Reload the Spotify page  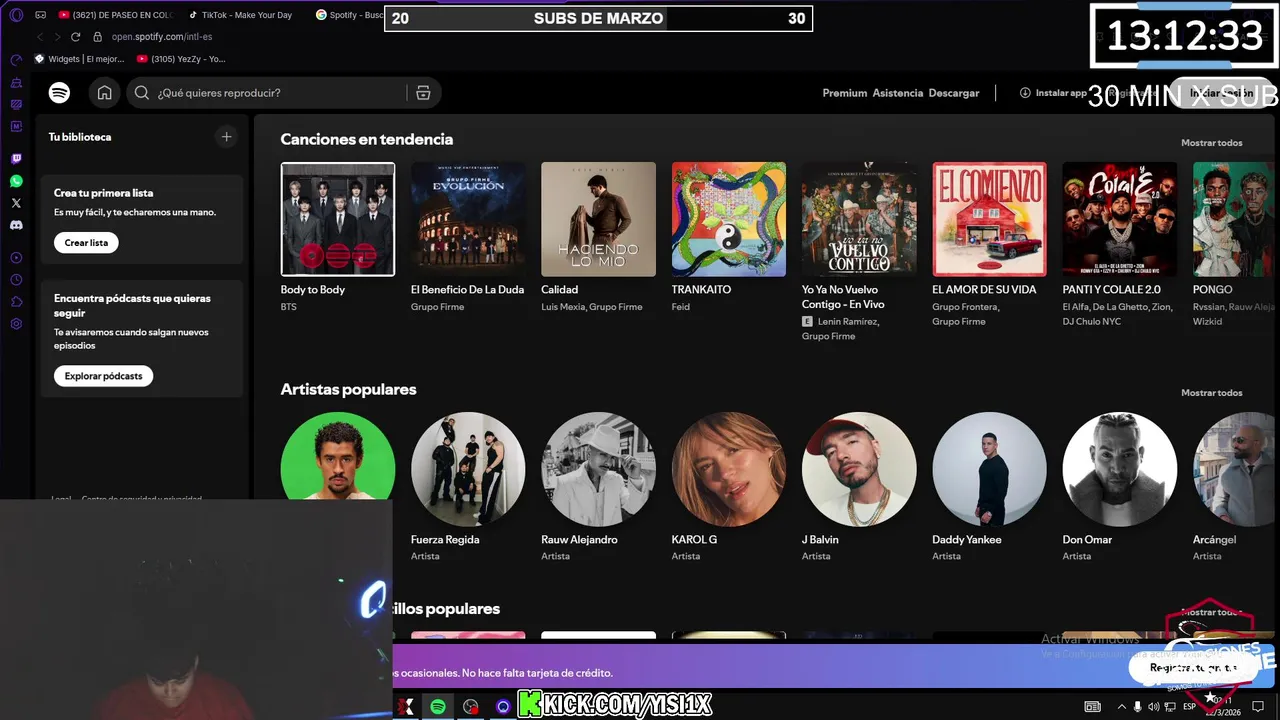[75, 37]
